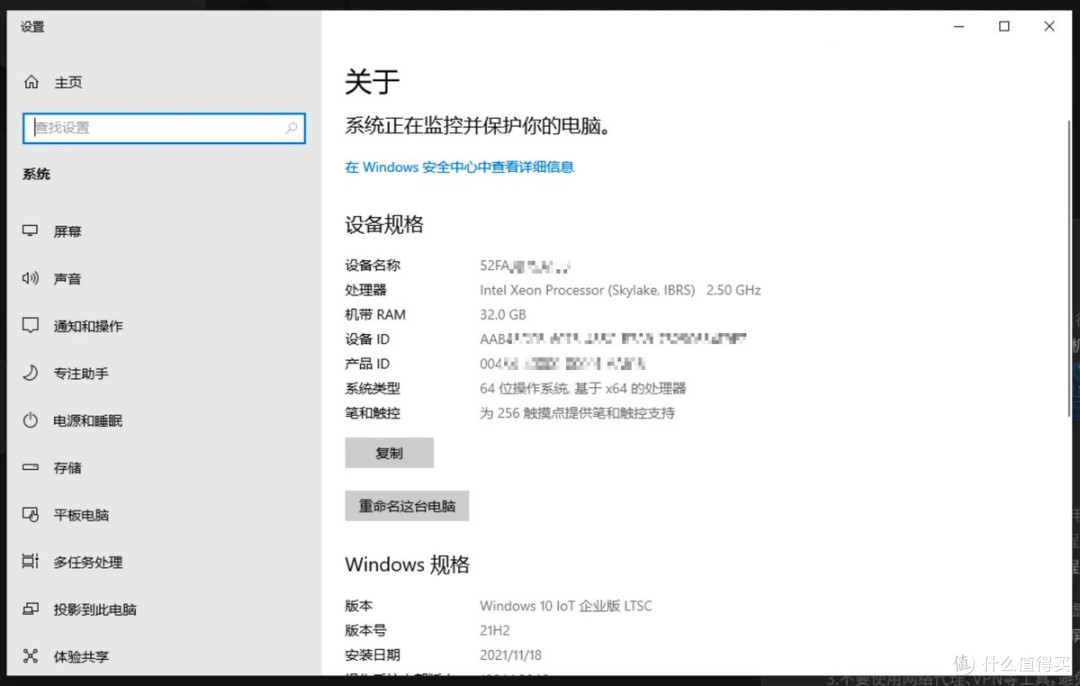Image resolution: width=1080 pixels, height=686 pixels.
Task: Click the search magnifier icon
Action: [291, 128]
